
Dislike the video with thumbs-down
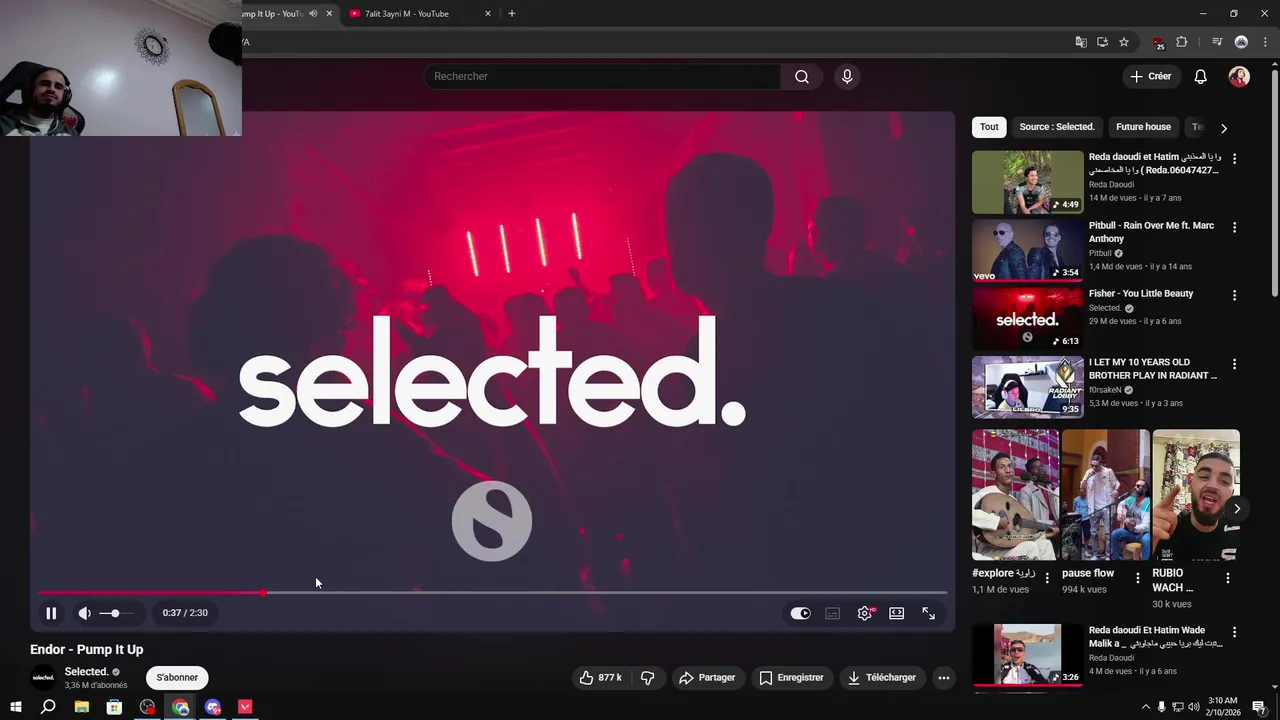pyautogui.click(x=647, y=678)
